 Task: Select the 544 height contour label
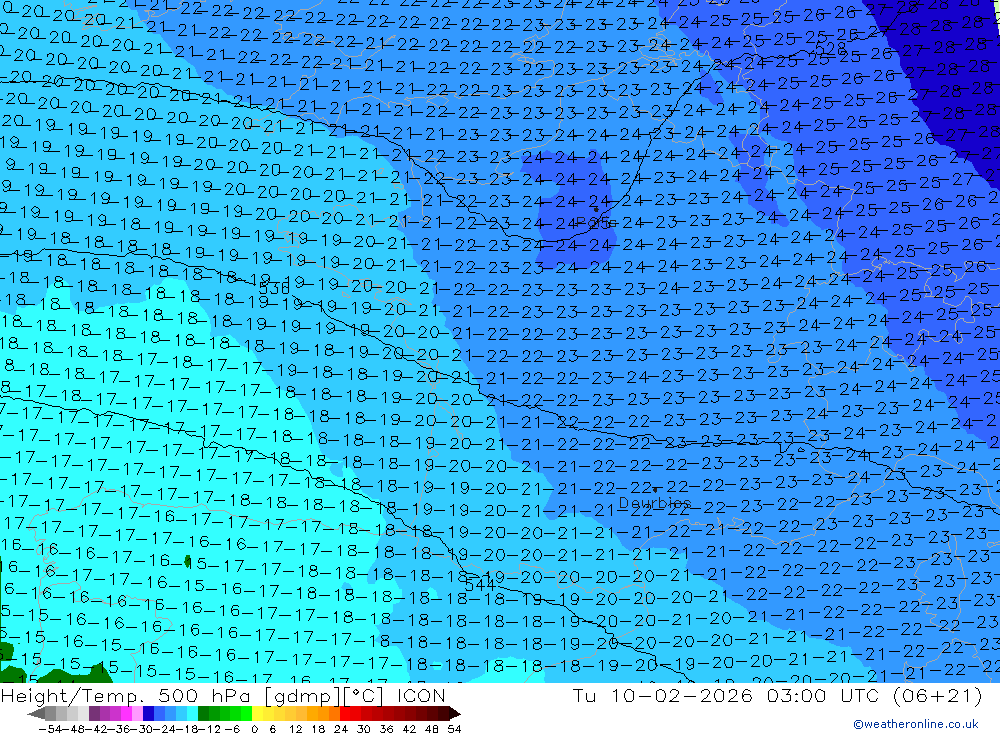tap(480, 584)
